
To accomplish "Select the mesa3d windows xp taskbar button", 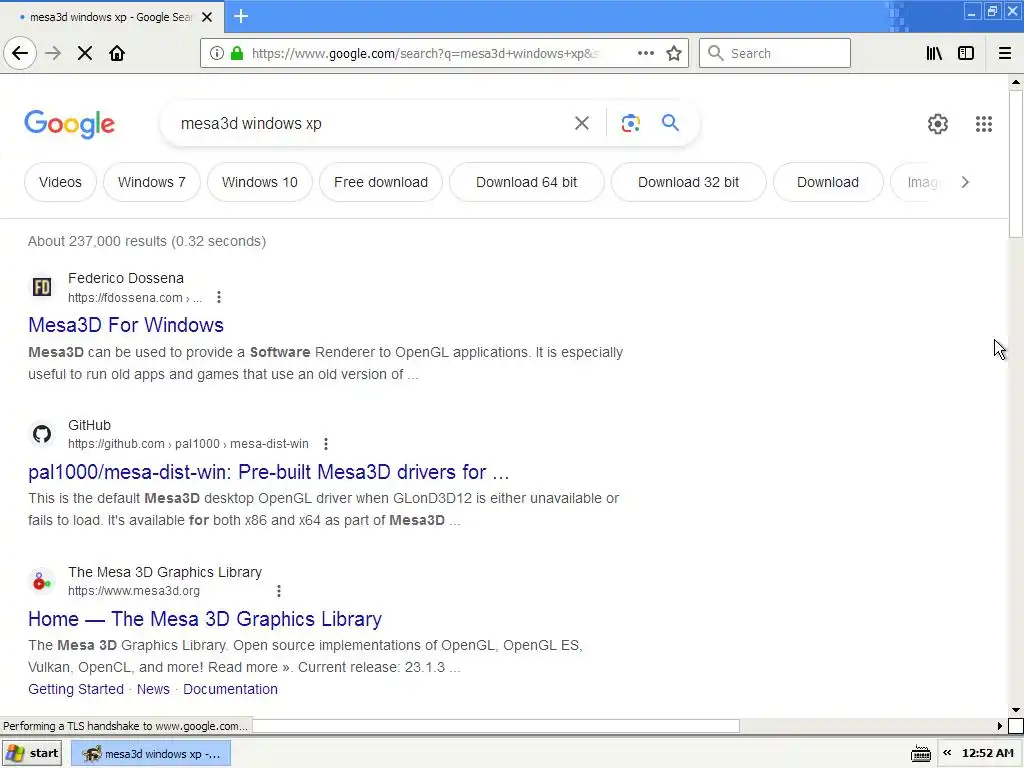I will tap(151, 754).
